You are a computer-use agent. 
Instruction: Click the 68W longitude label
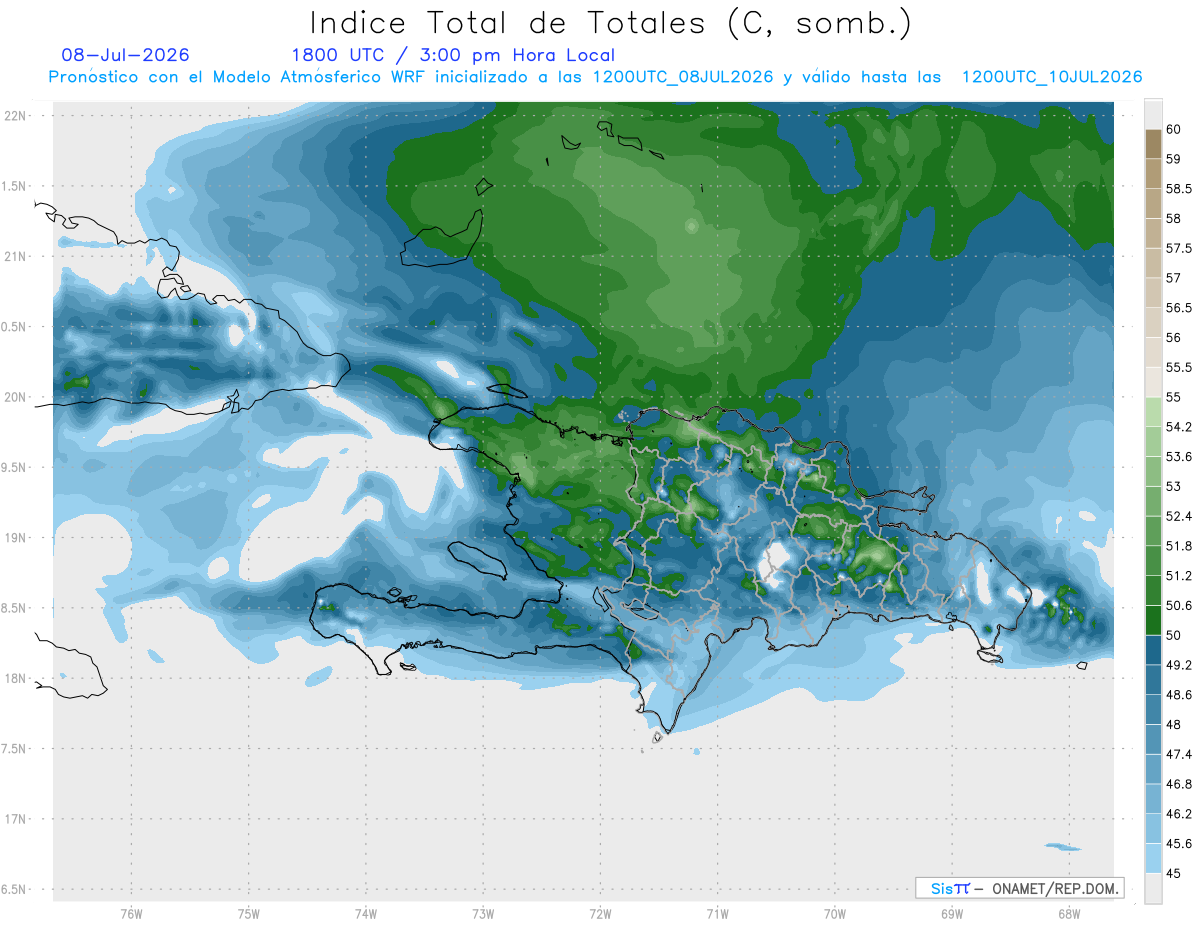click(x=1068, y=914)
